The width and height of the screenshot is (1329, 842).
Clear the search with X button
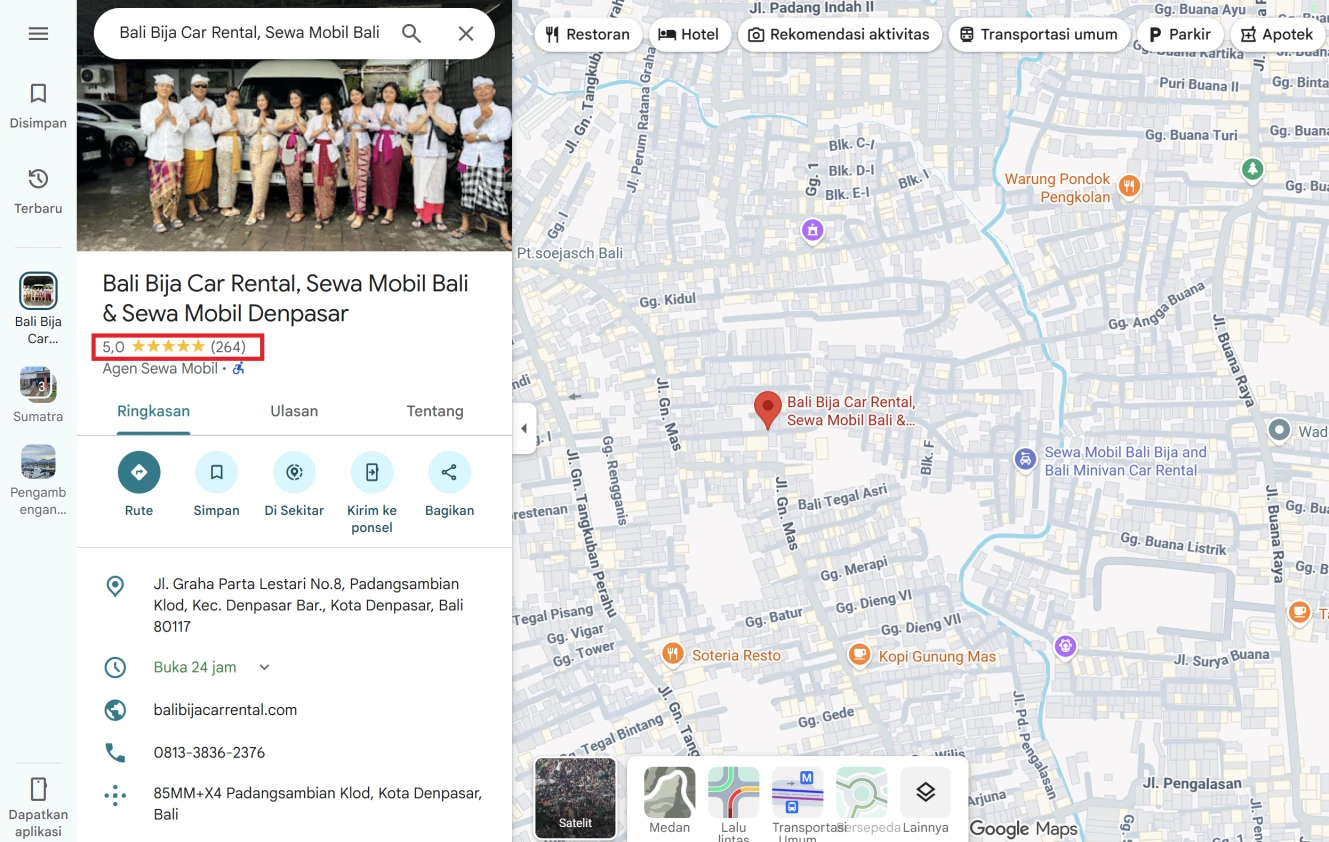(466, 33)
